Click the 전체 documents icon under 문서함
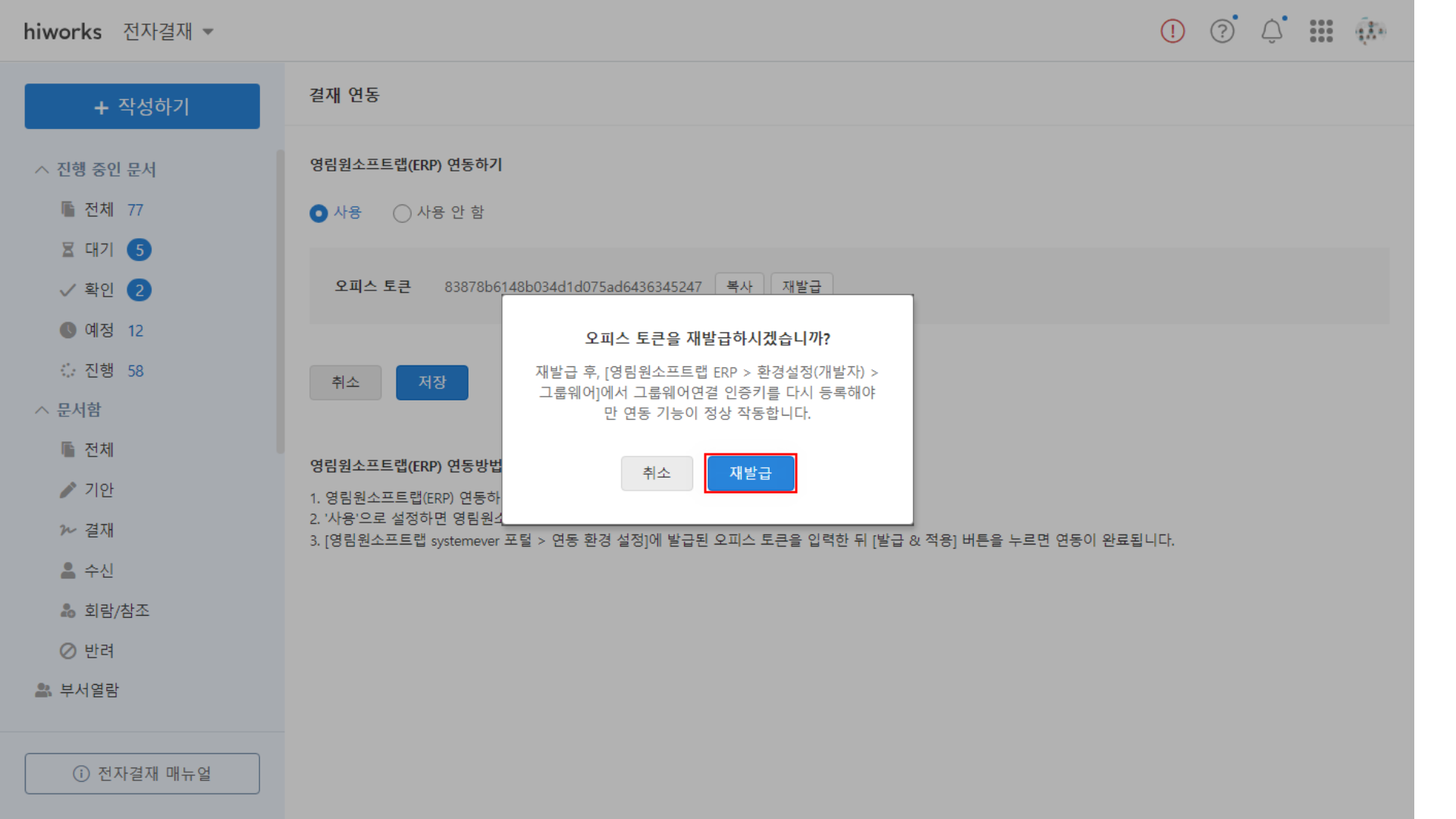The height and width of the screenshot is (819, 1456). 68,450
